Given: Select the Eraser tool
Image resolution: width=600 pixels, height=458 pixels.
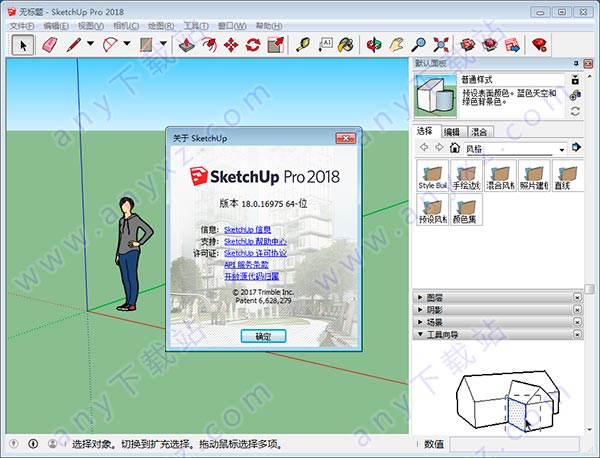Looking at the screenshot, I should (50, 45).
